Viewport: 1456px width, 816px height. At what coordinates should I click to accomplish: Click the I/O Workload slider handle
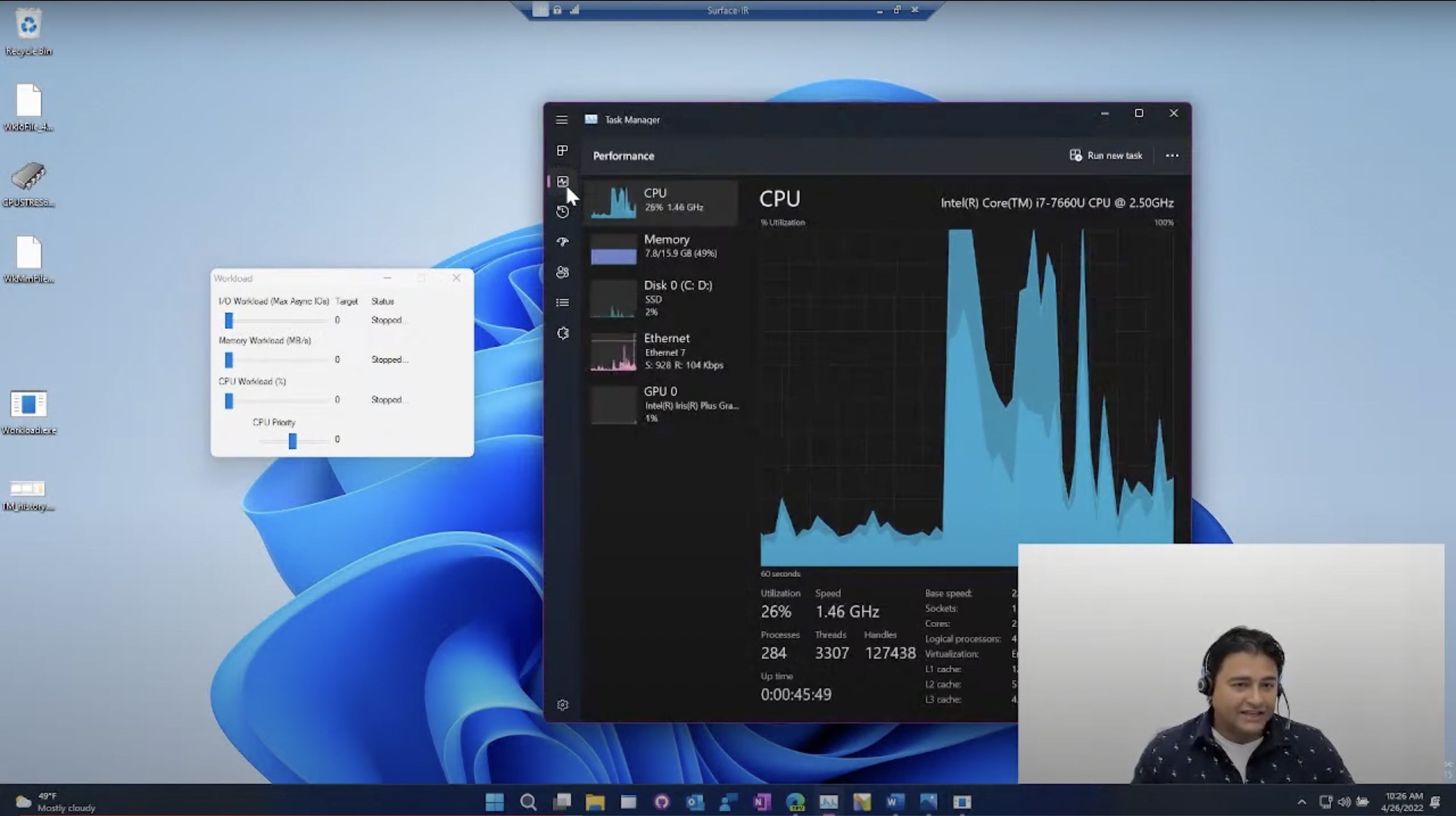tap(229, 321)
